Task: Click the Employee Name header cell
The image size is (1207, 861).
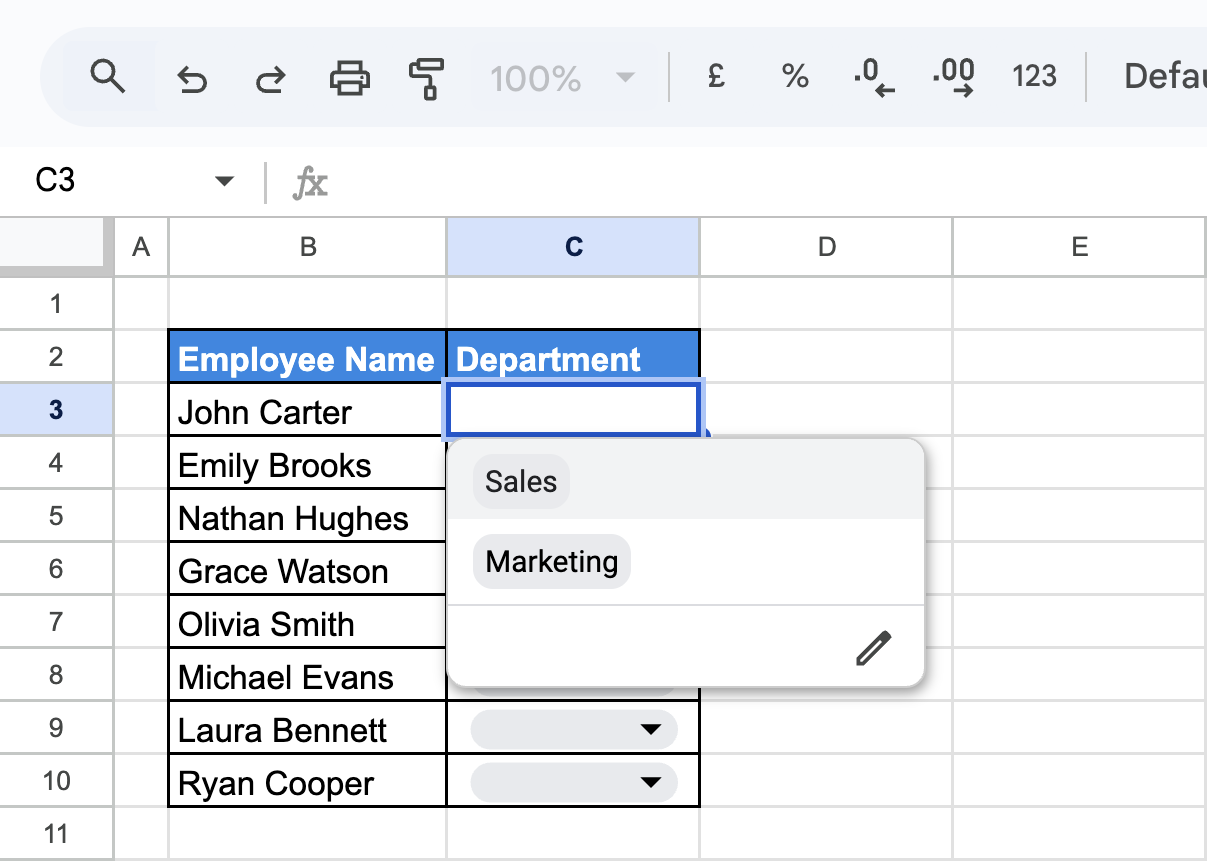Action: coord(307,357)
